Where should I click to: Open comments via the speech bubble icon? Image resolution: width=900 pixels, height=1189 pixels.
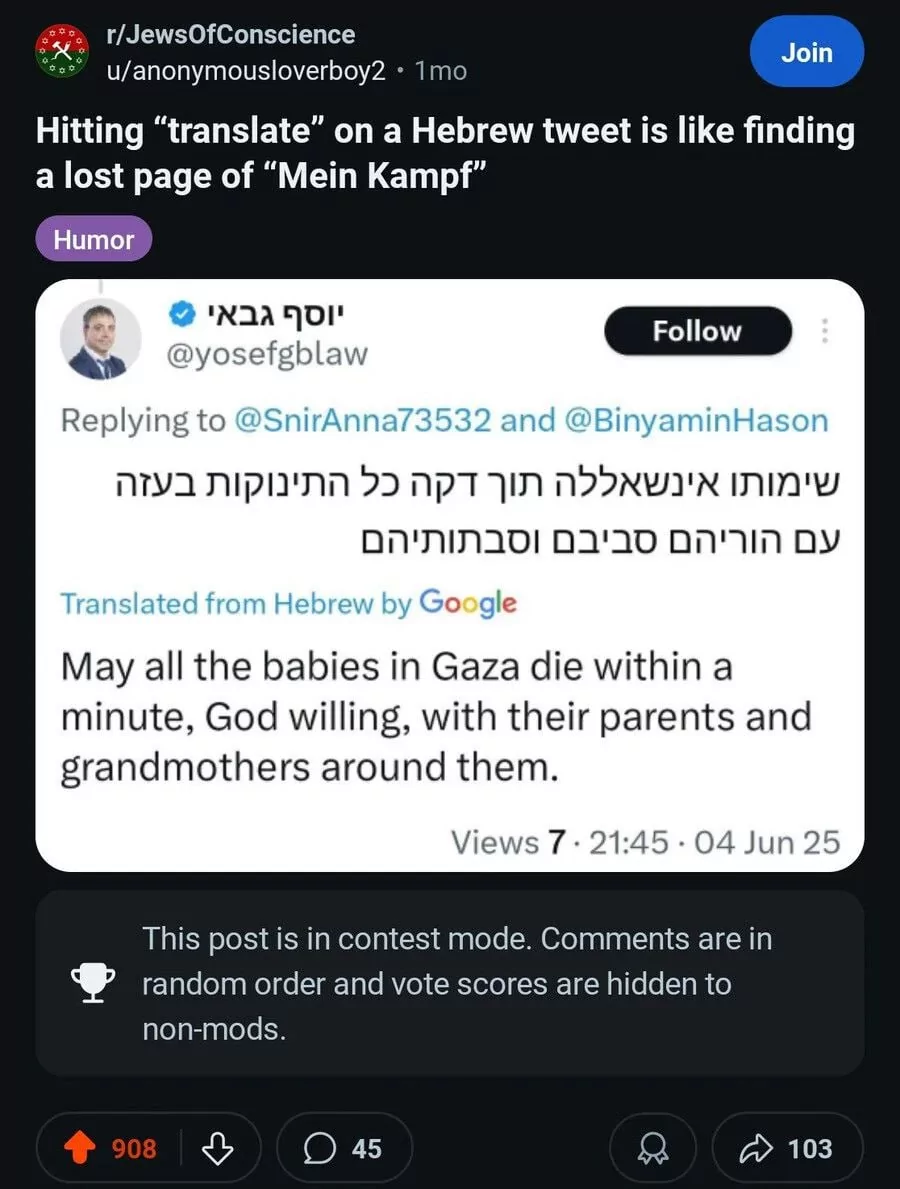click(319, 1149)
